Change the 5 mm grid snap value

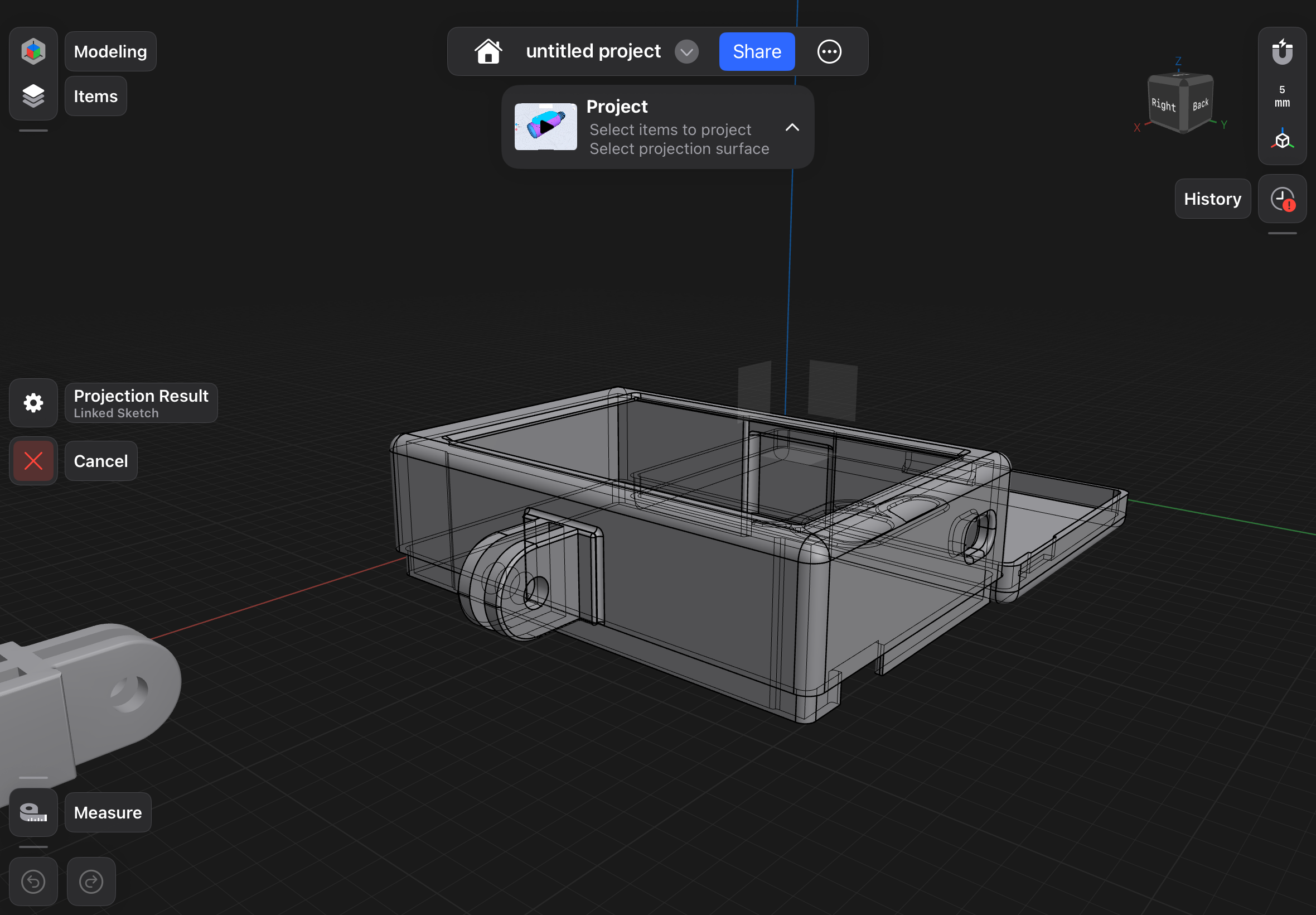click(x=1282, y=97)
